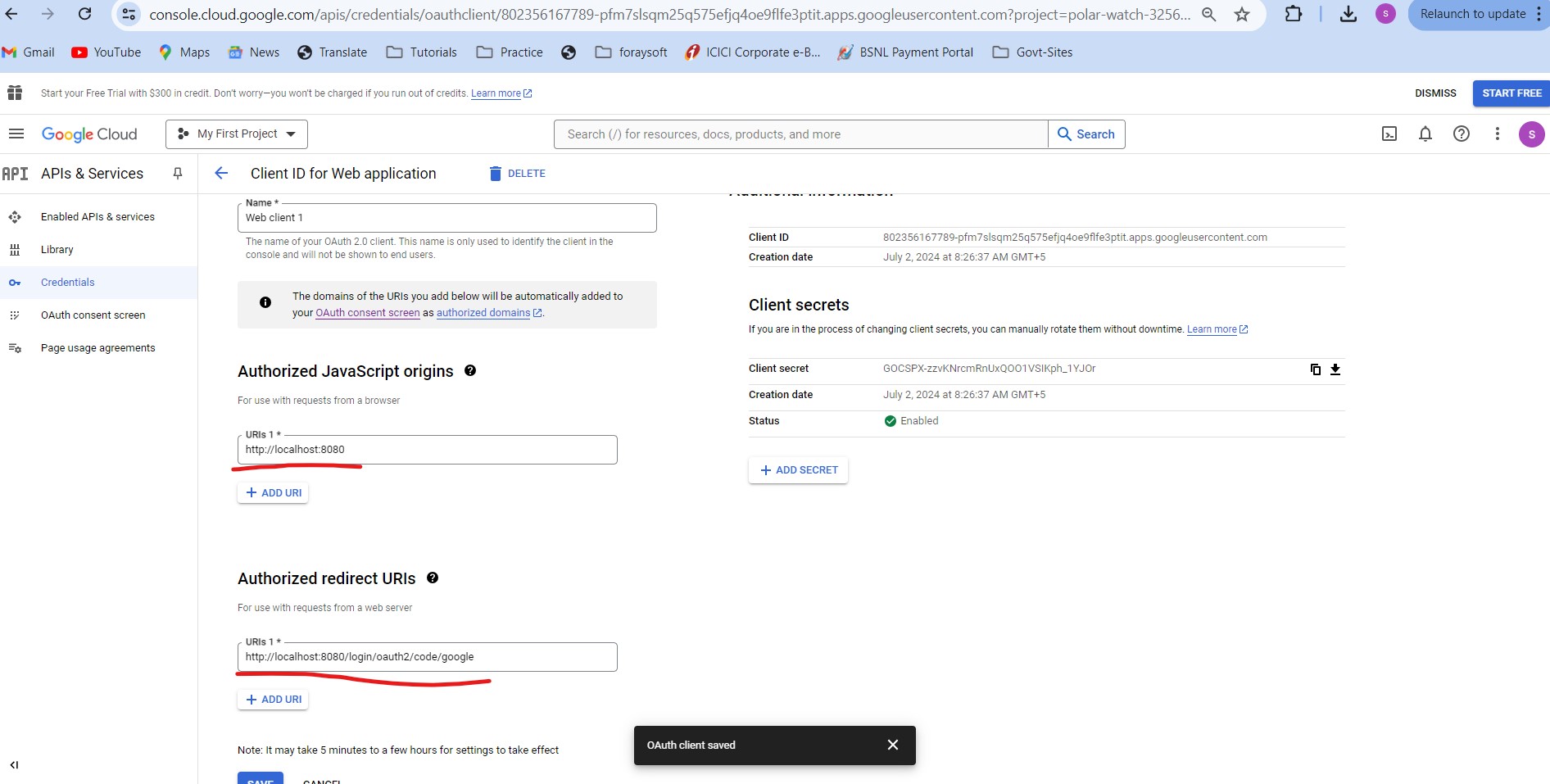Show help for Authorized JavaScript origins
This screenshot has height=784, width=1550.
tap(470, 371)
